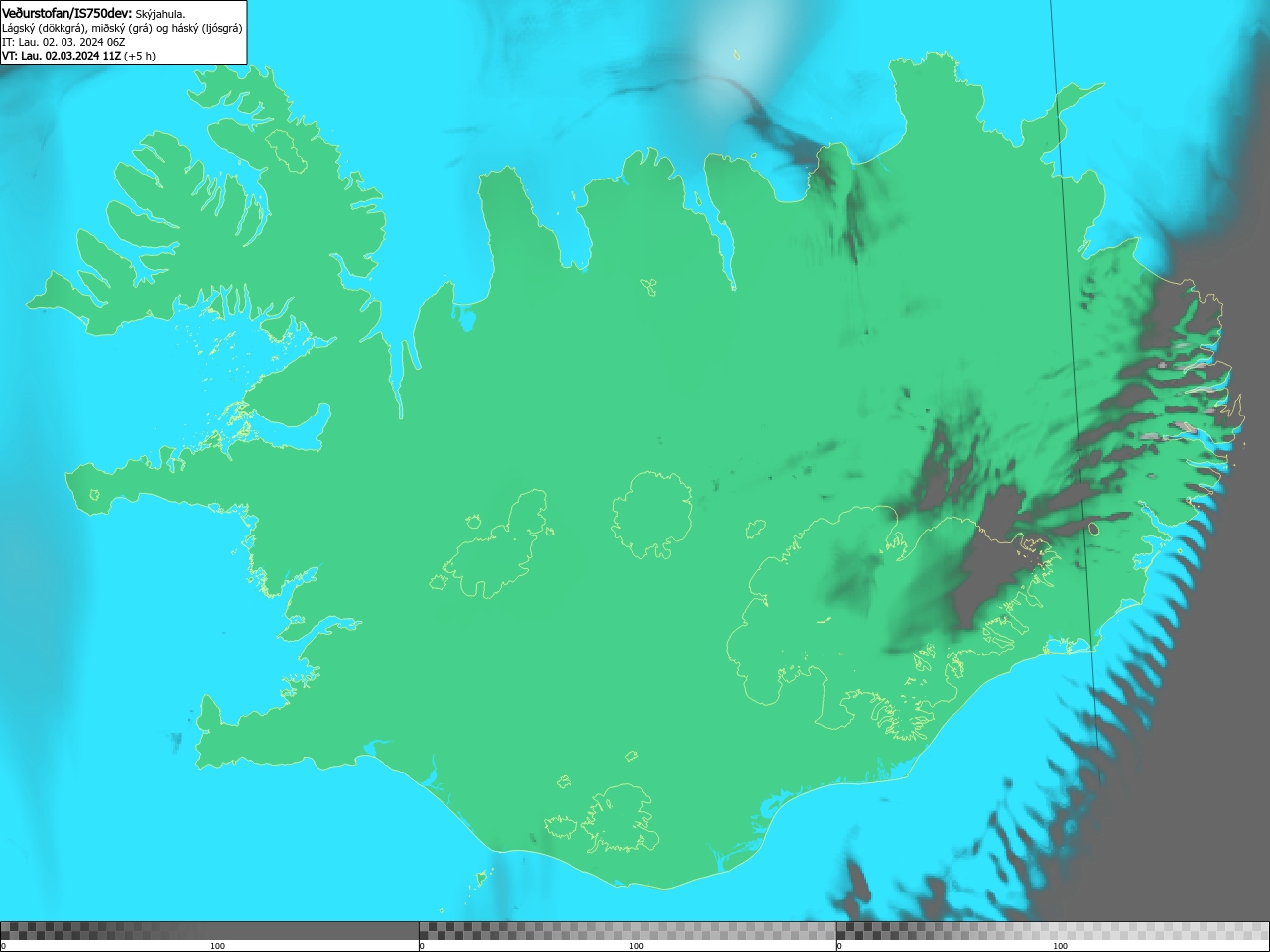The width and height of the screenshot is (1270, 952).
Task: Click the dark-grey low cloud colour scale
Action: click(209, 930)
